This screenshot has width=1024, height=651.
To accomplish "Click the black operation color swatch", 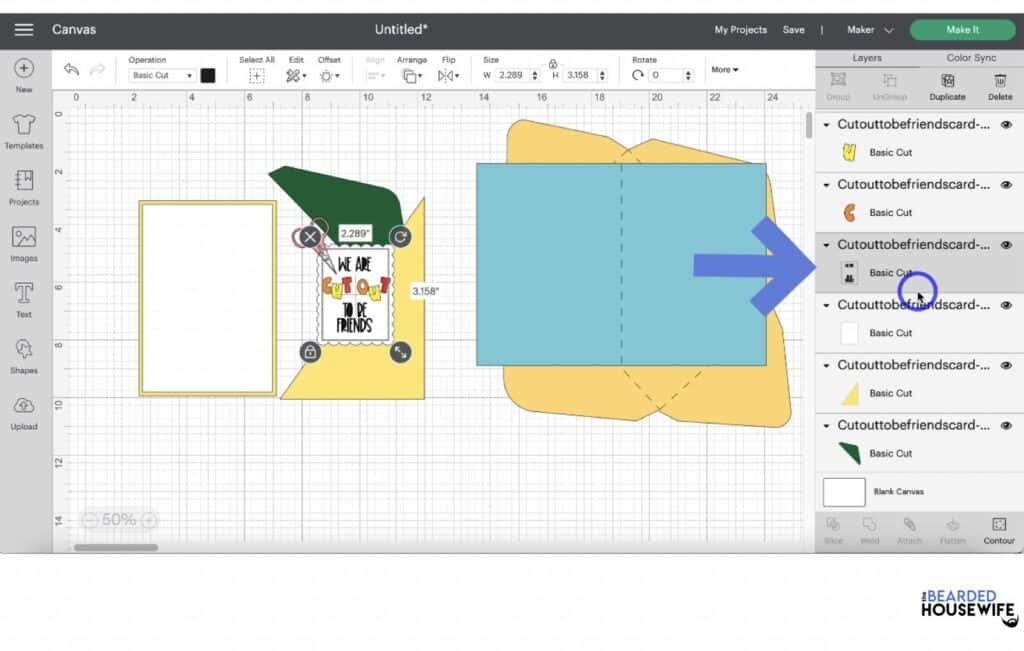I will click(208, 75).
